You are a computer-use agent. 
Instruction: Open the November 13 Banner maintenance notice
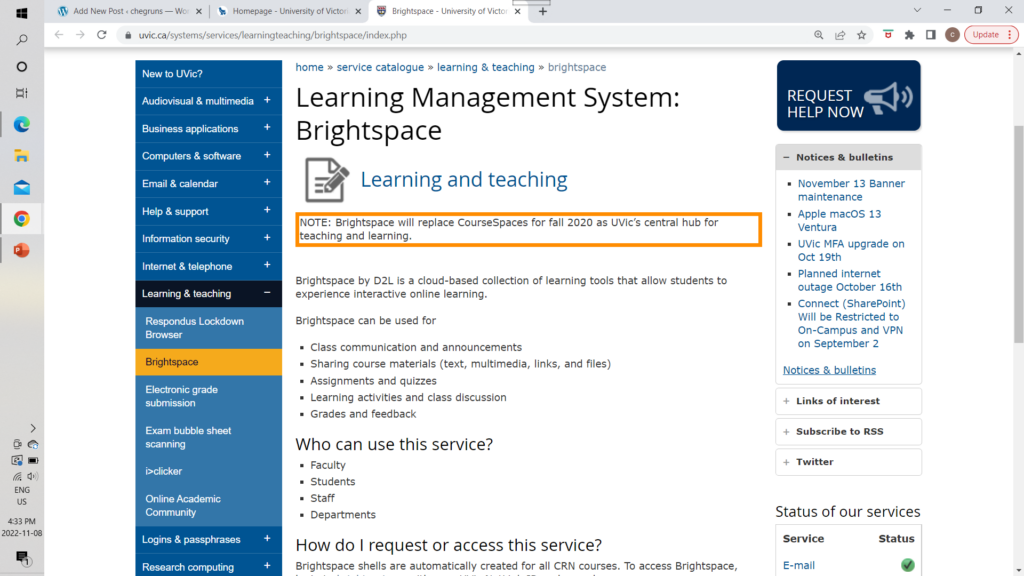850,190
